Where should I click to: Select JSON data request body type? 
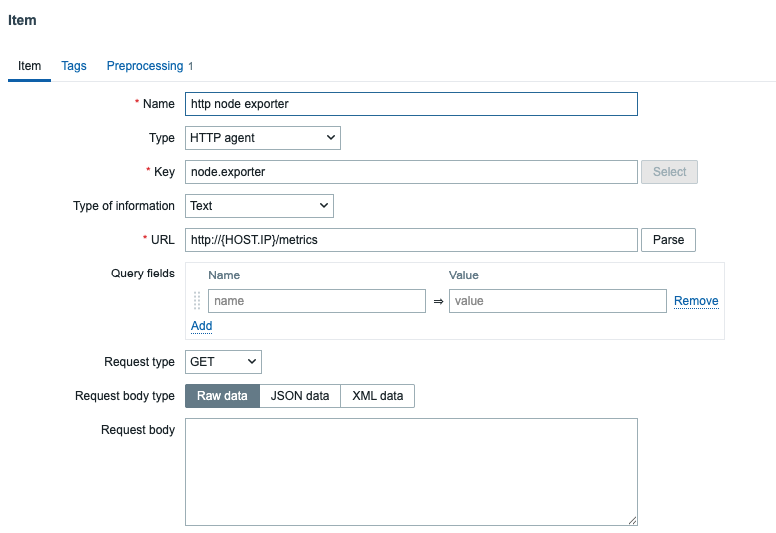[x=300, y=396]
